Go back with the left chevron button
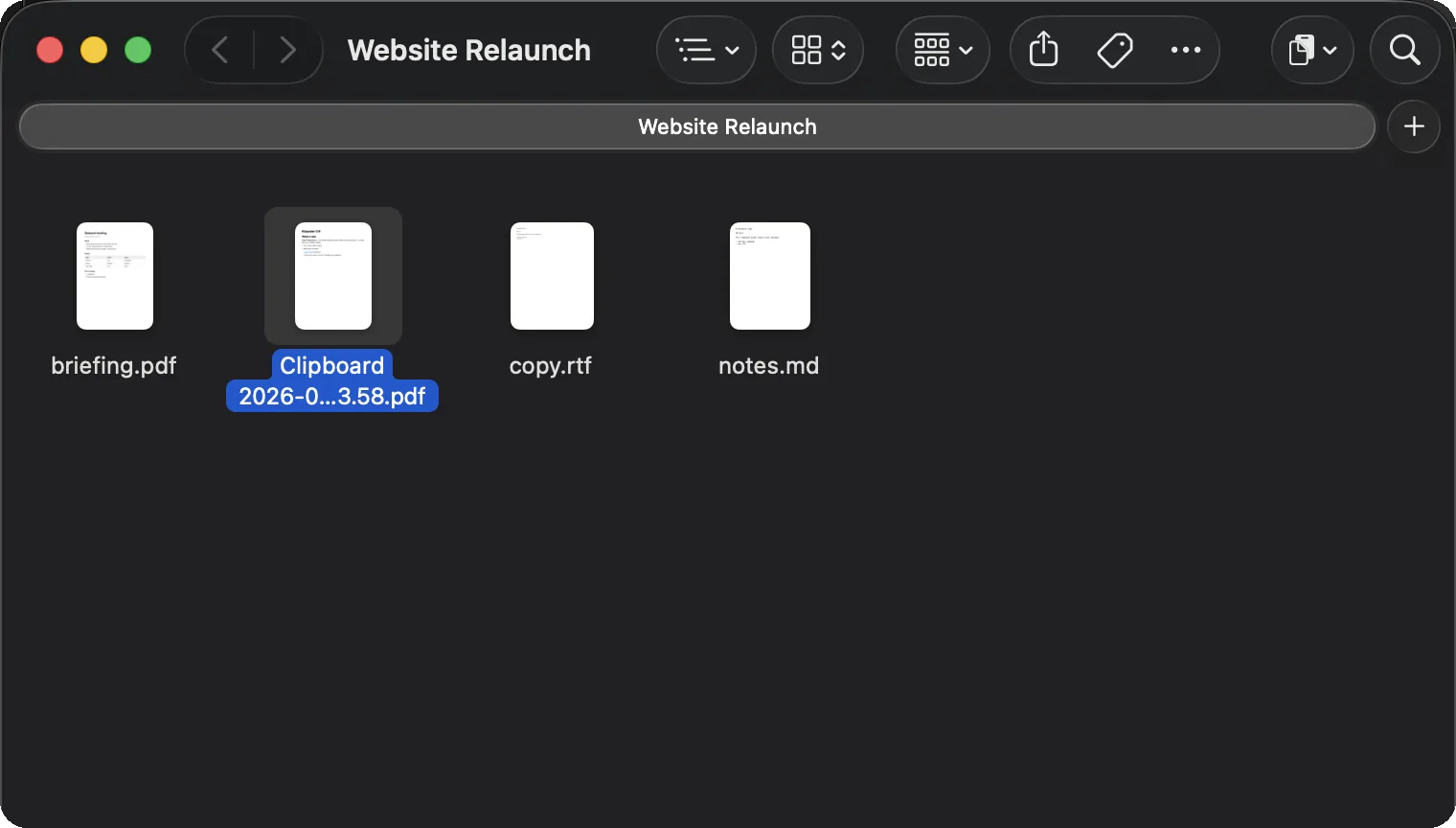 click(x=220, y=50)
